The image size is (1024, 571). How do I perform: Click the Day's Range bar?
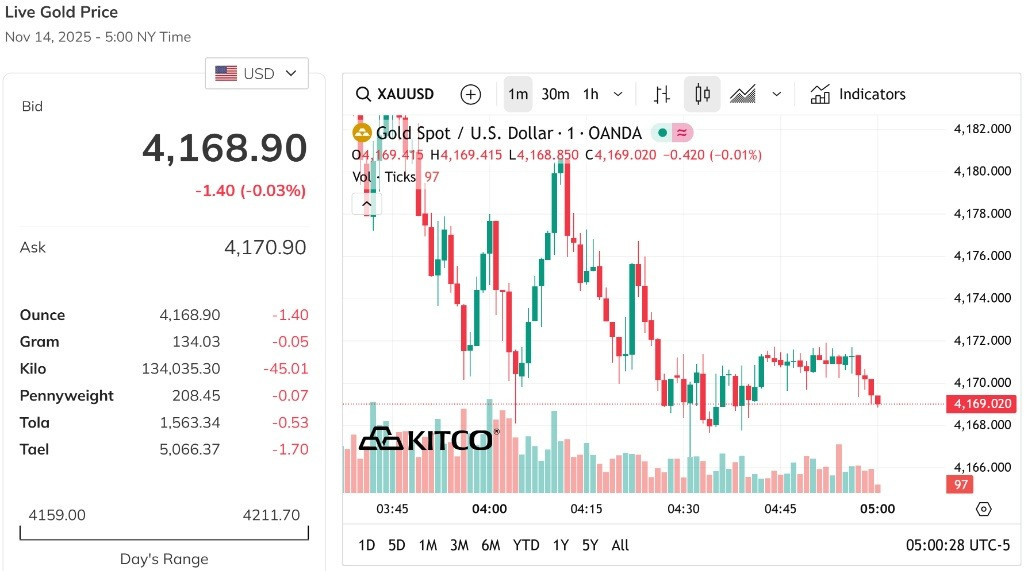164,533
